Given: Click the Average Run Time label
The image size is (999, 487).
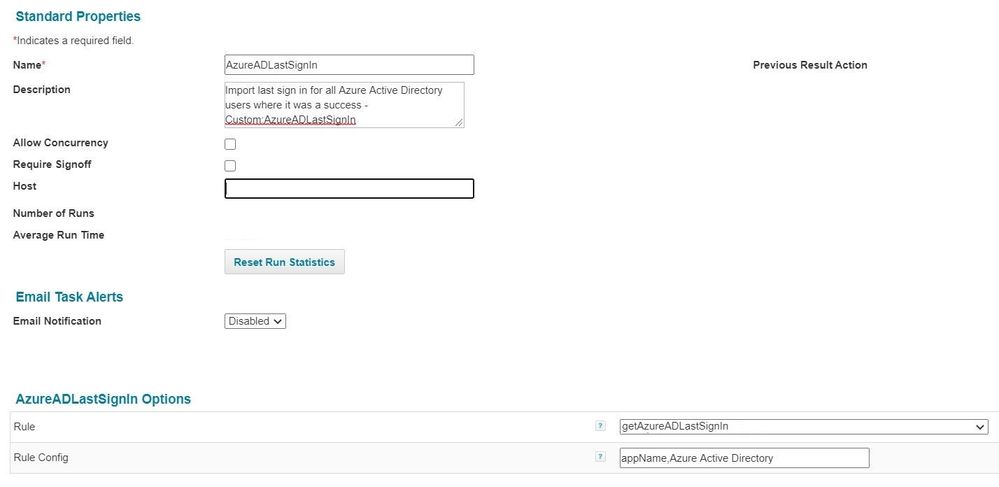Looking at the screenshot, I should point(58,235).
